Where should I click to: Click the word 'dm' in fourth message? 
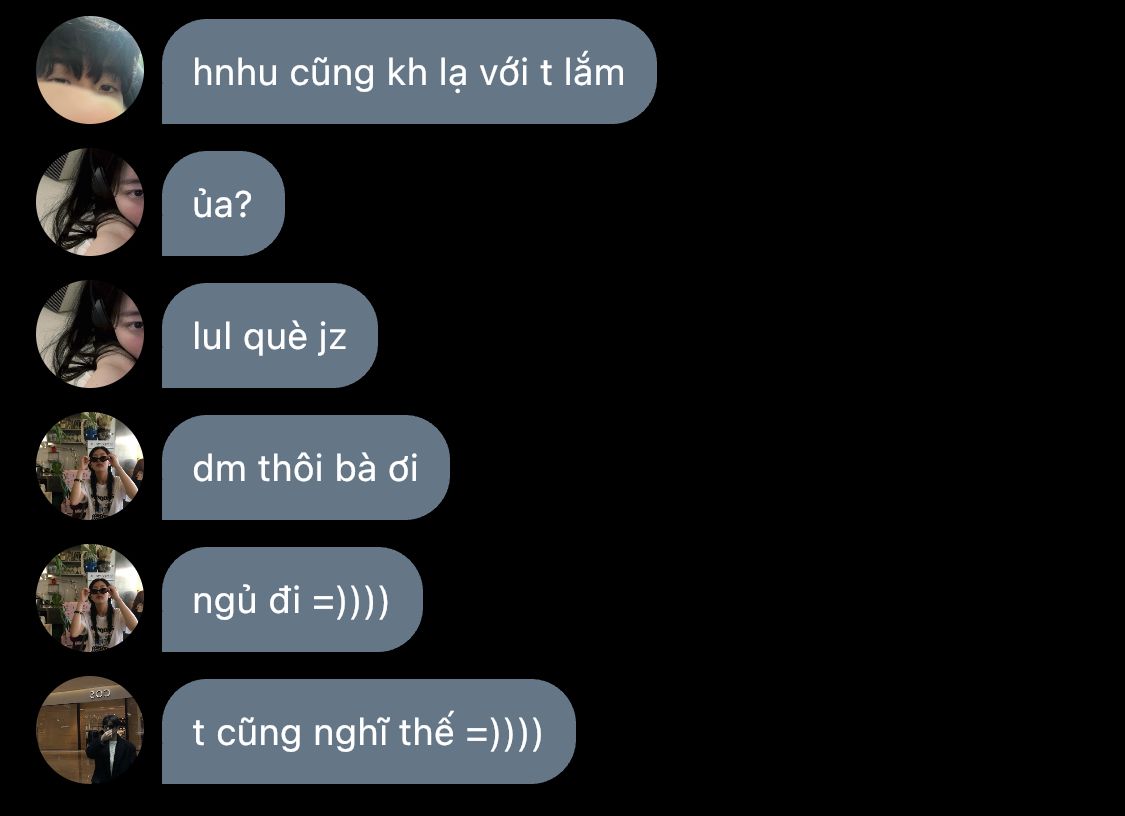point(220,468)
